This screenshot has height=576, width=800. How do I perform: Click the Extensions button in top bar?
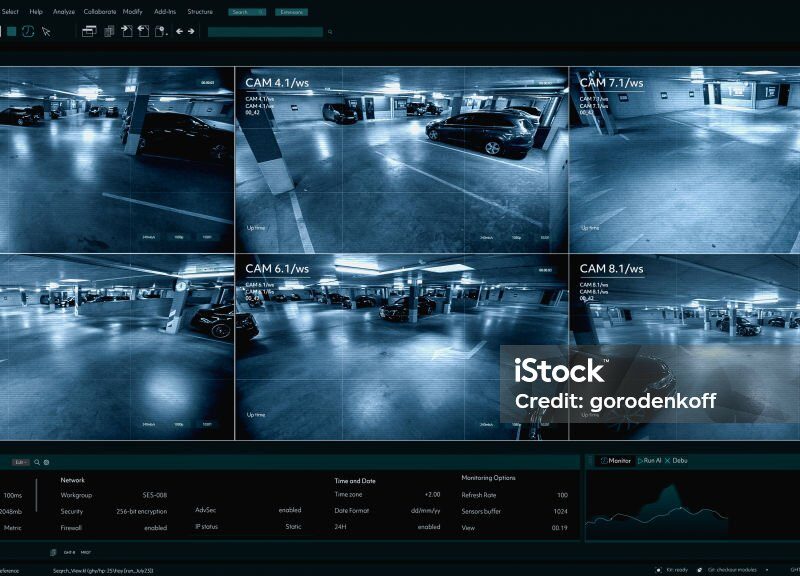[292, 12]
